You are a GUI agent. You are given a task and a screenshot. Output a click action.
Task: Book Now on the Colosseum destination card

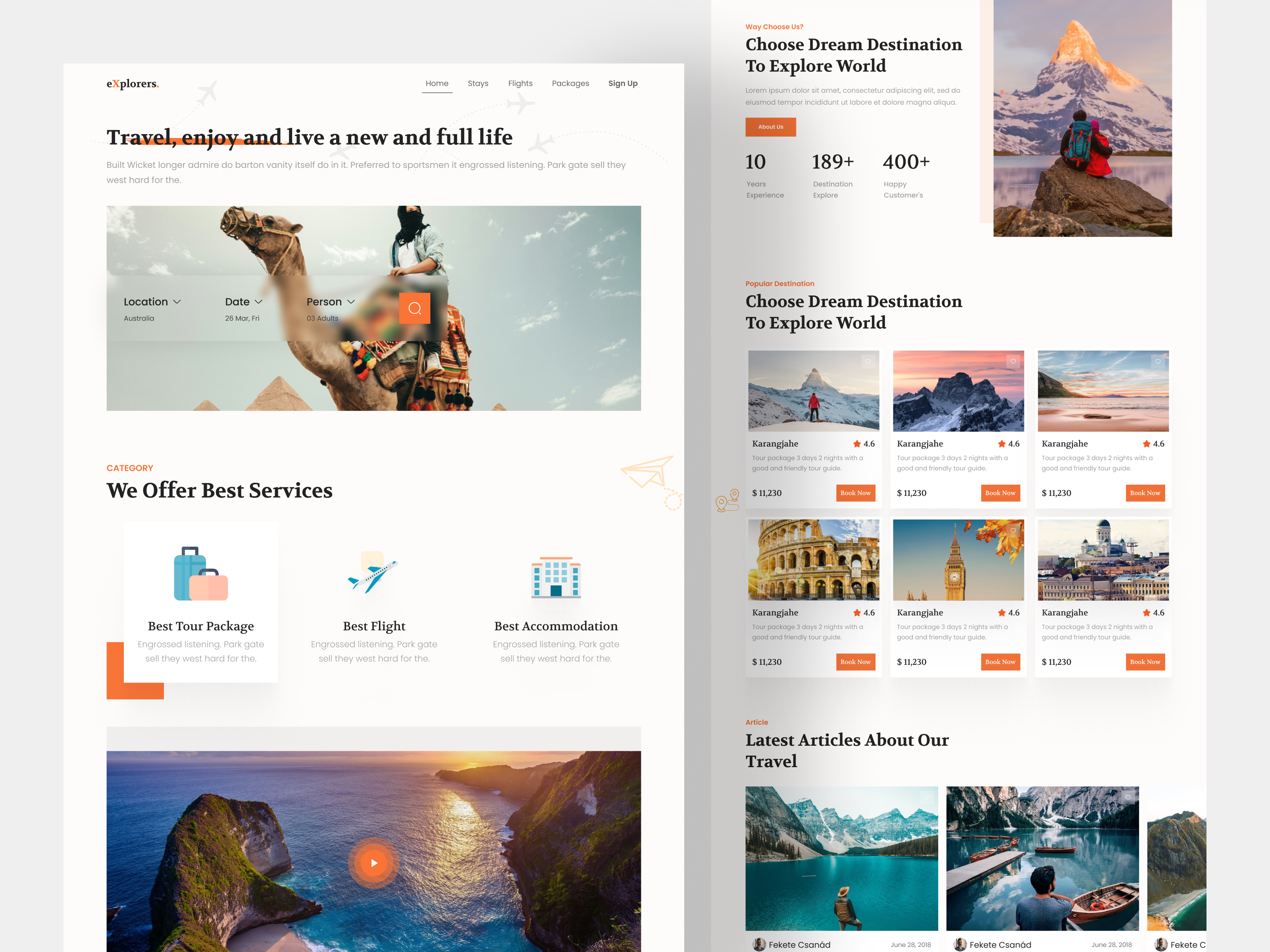[856, 662]
